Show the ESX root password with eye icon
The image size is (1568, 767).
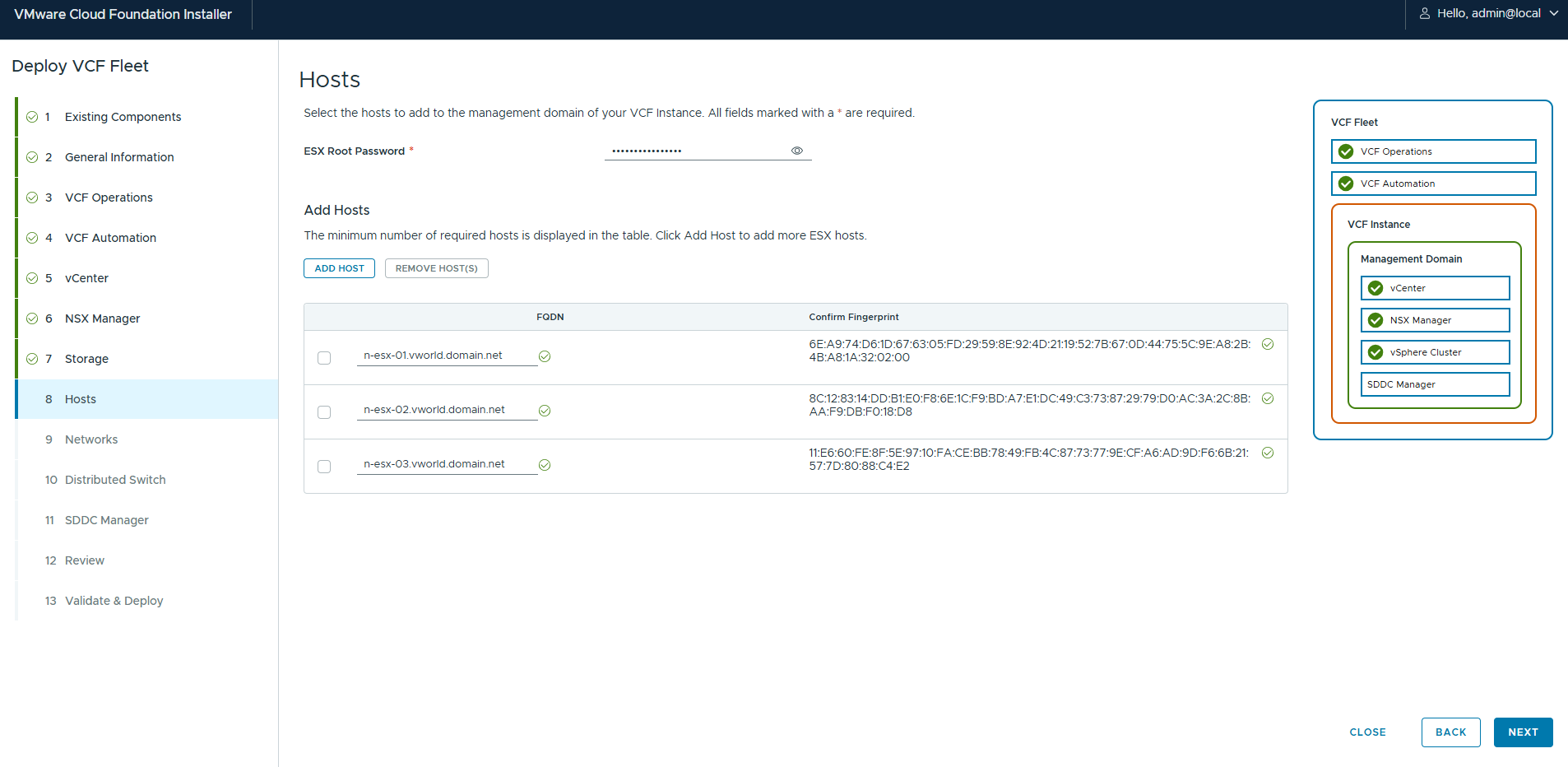(x=796, y=151)
